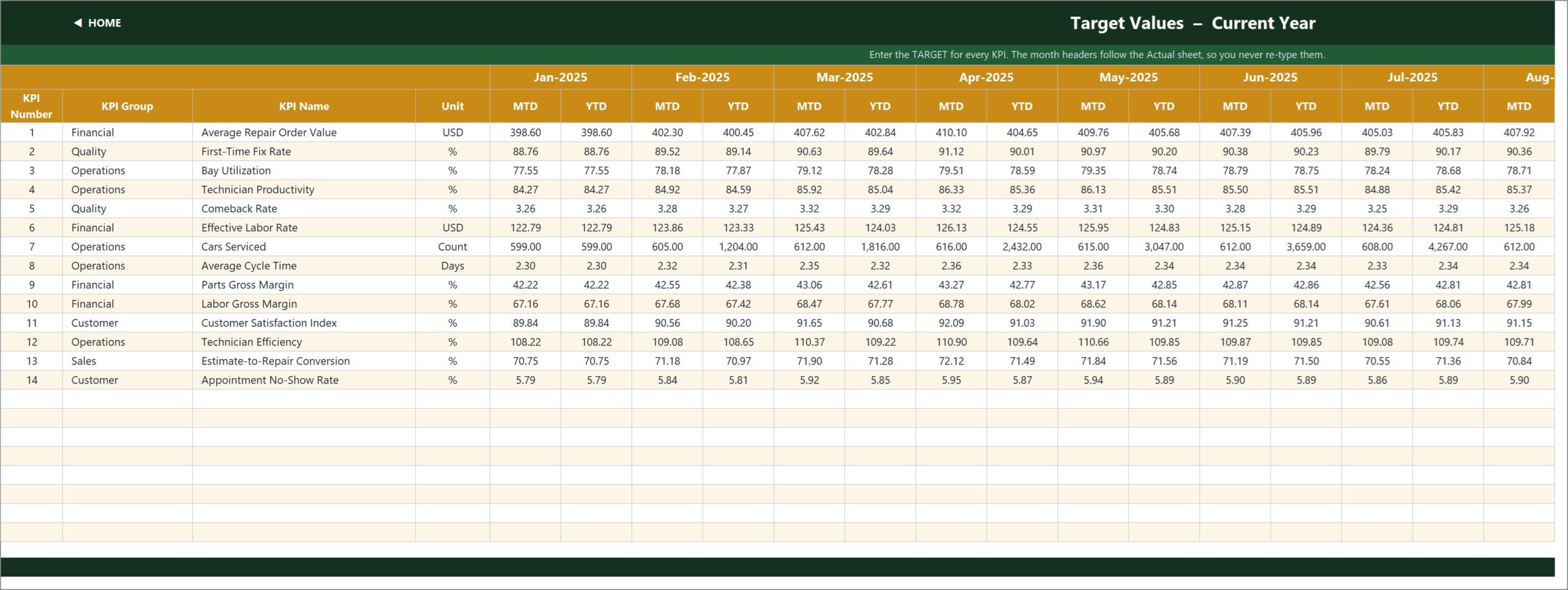Select Jun YTD value 3,659.00
The image size is (1568, 590).
[1306, 246]
